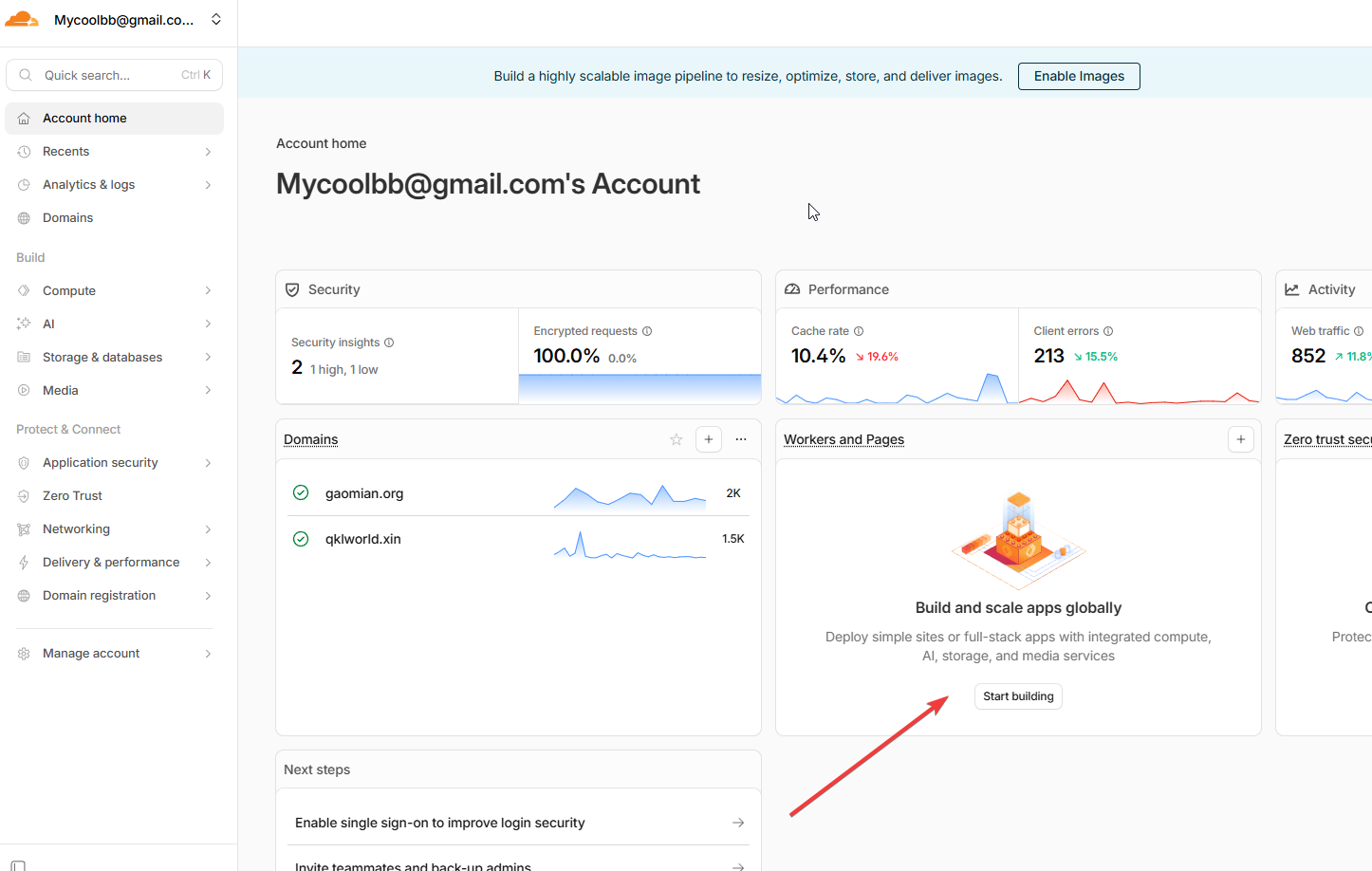Click Security insights info icon
The height and width of the screenshot is (871, 1372).
389,343
